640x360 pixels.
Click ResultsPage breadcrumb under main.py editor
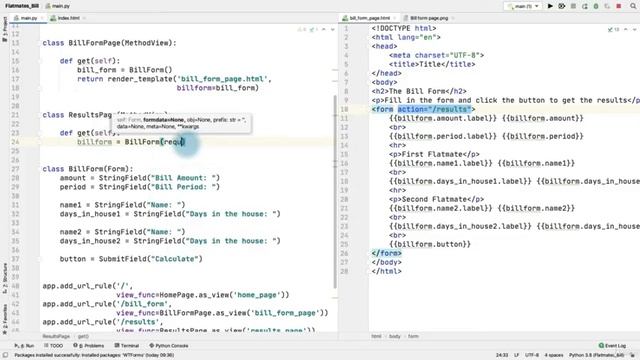click(56, 336)
